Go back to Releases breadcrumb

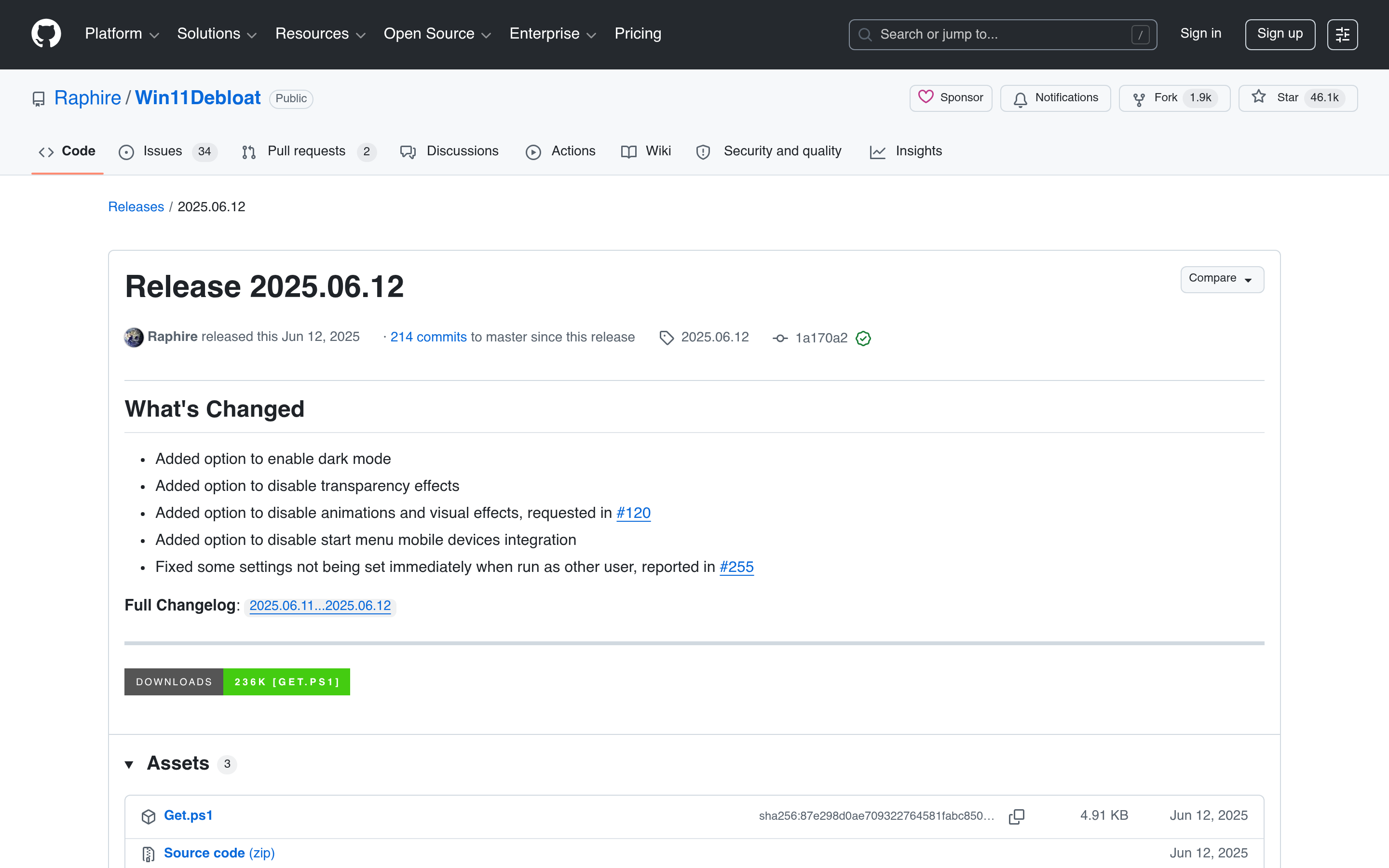(x=136, y=207)
